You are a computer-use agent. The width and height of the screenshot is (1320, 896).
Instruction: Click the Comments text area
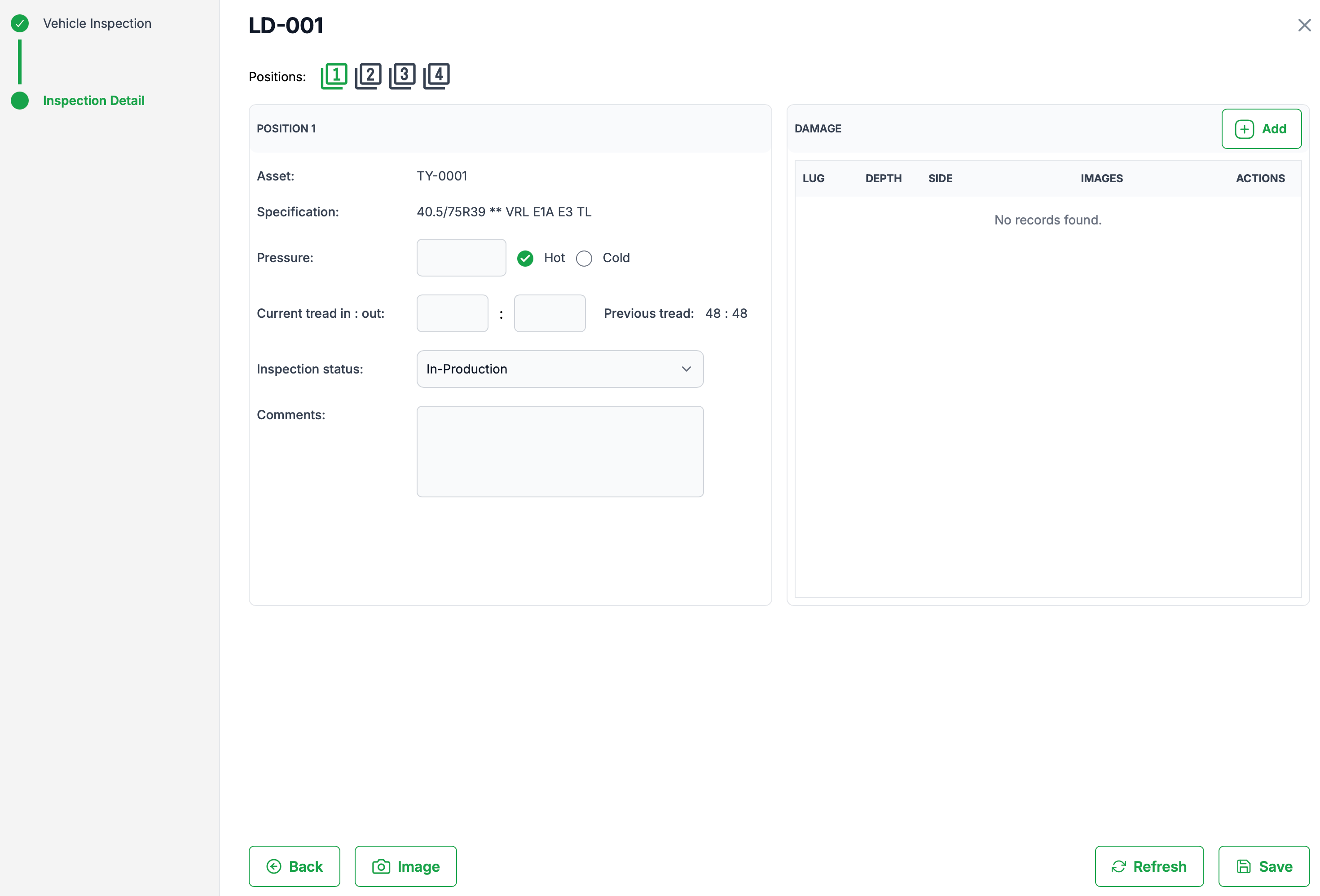click(x=559, y=452)
